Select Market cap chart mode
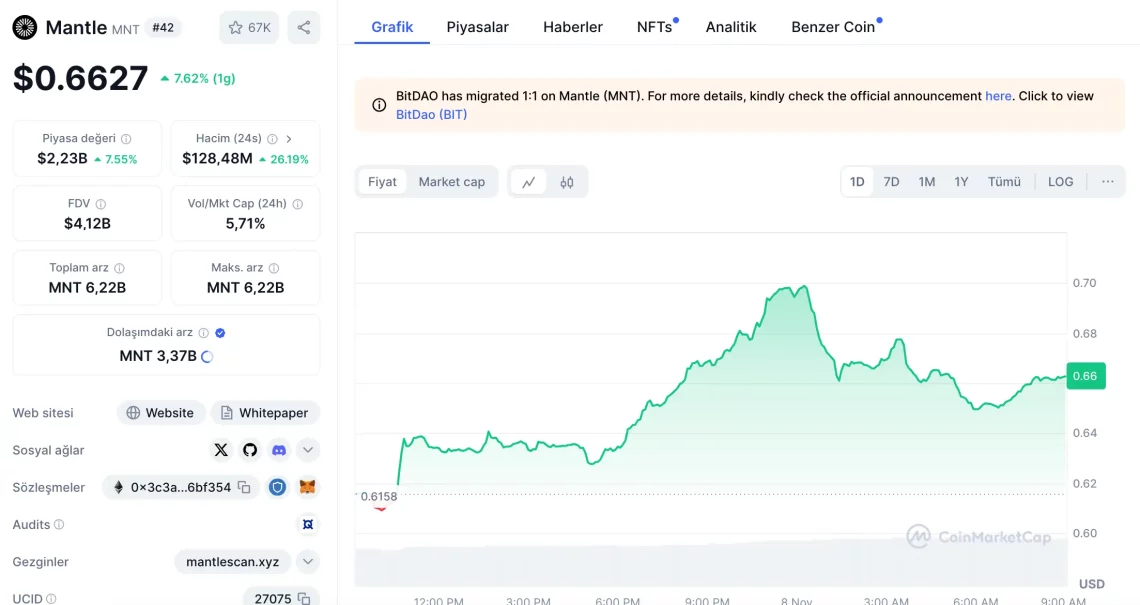This screenshot has width=1140, height=605. [451, 182]
